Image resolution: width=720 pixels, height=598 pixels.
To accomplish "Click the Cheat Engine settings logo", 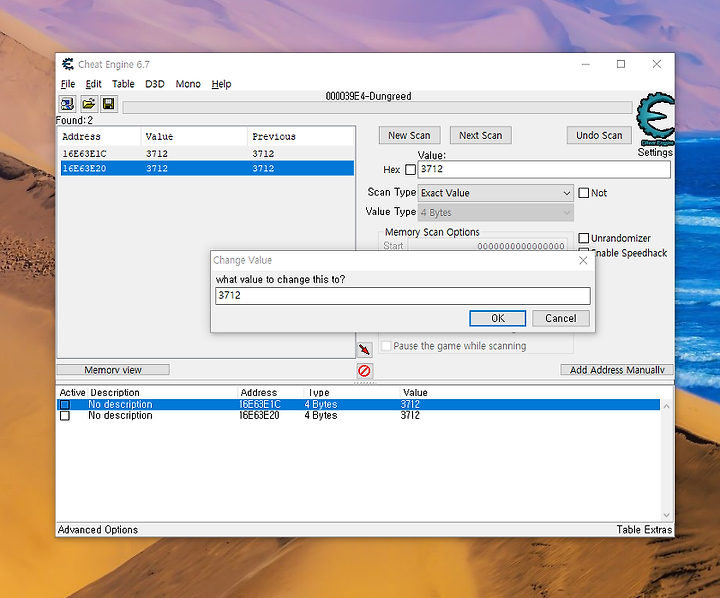I will [656, 118].
